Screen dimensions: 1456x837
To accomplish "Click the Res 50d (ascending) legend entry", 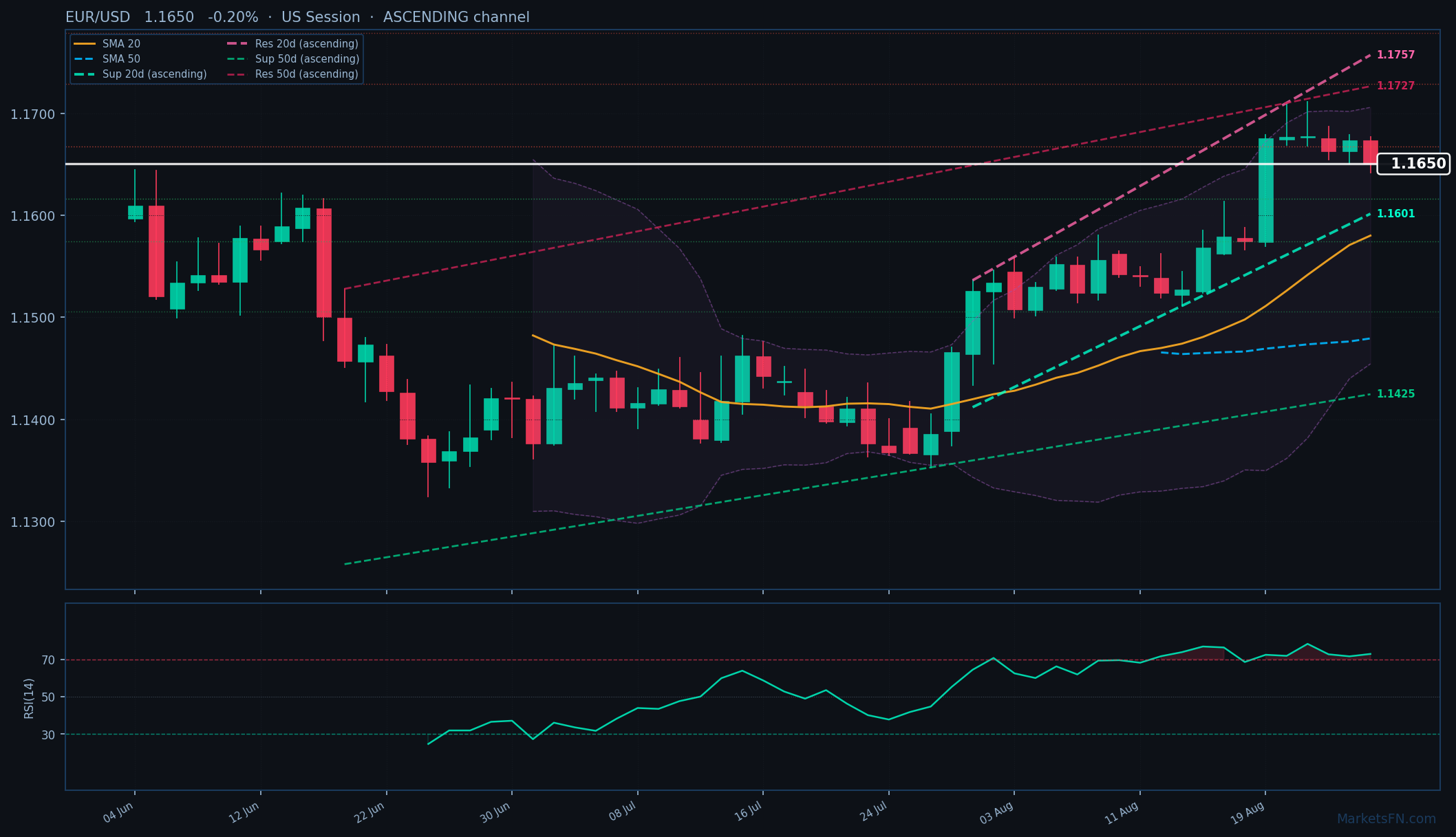I will click(292, 74).
